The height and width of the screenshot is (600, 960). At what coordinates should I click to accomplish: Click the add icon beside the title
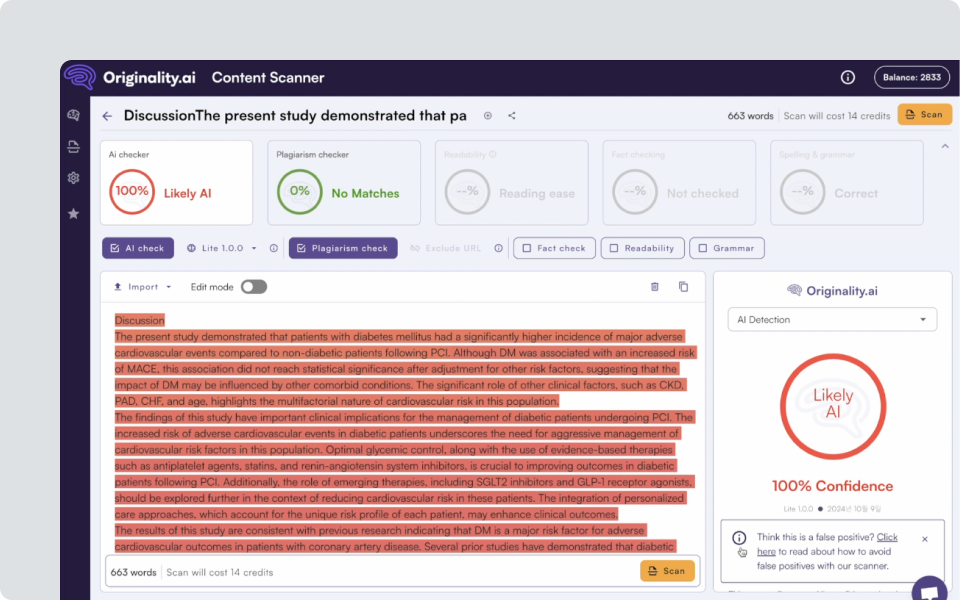(487, 116)
